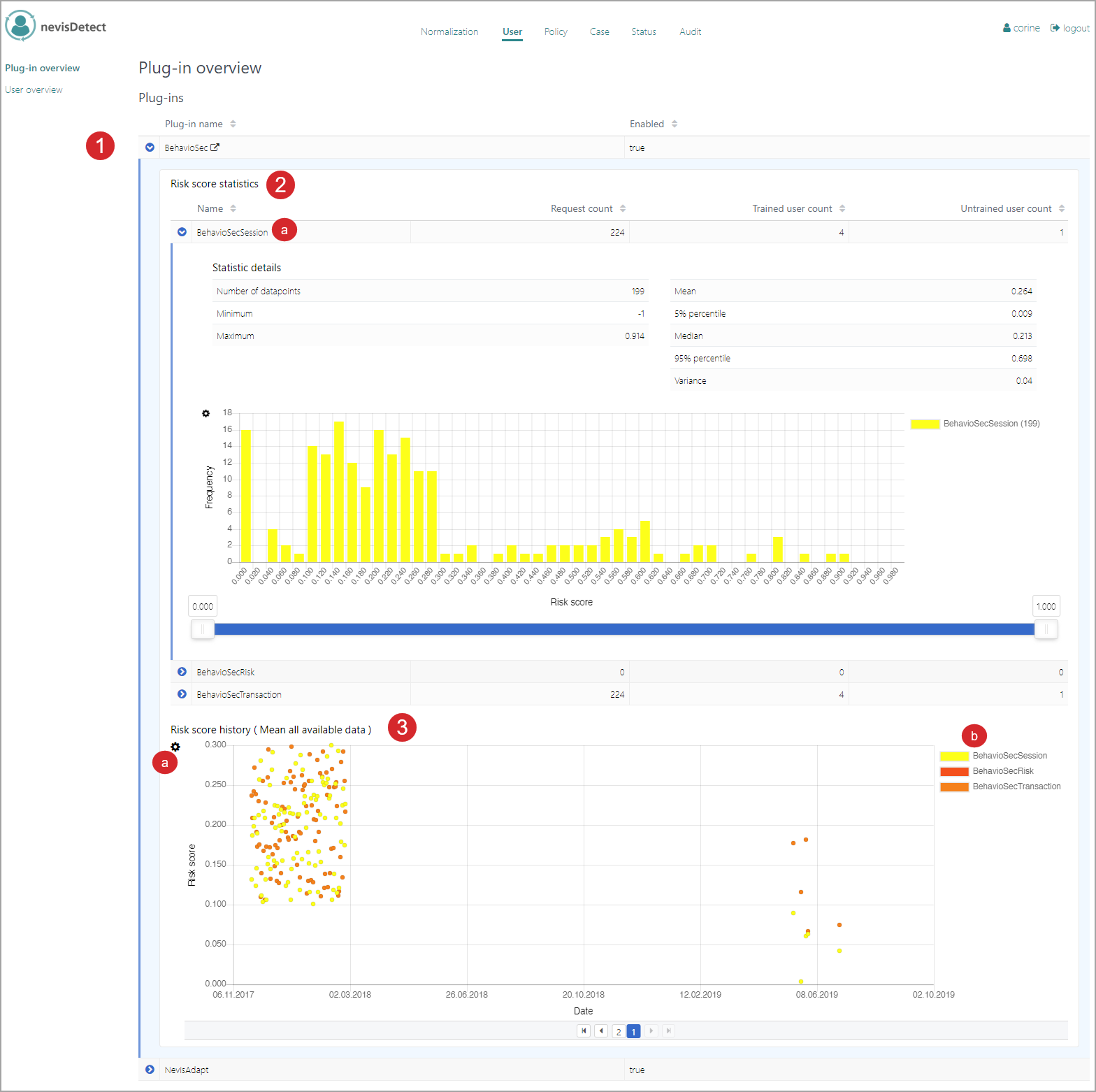Viewport: 1096px width, 1092px height.
Task: Go to the Audit tab
Action: click(x=691, y=31)
